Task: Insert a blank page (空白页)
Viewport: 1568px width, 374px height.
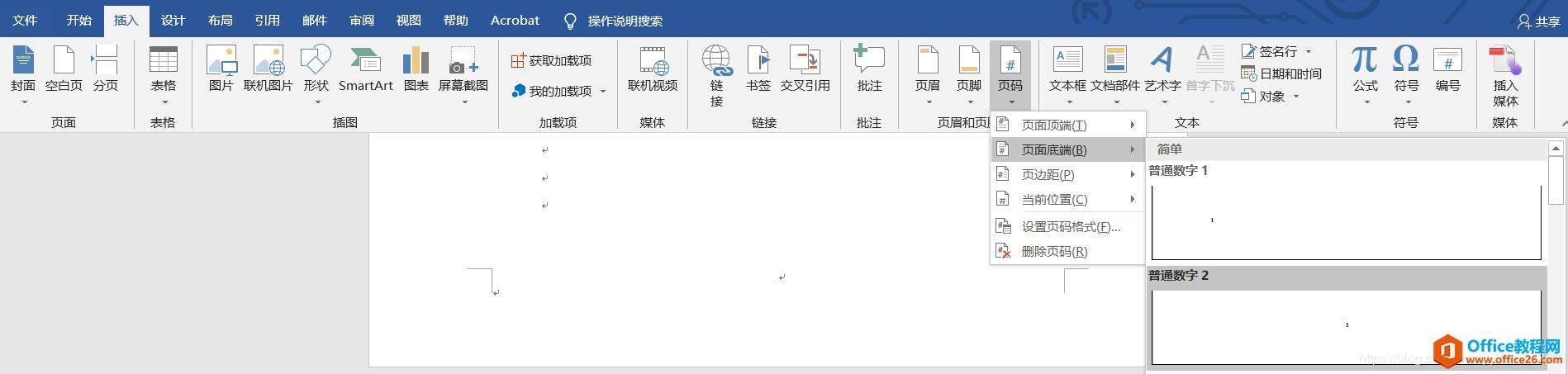Action: click(64, 69)
